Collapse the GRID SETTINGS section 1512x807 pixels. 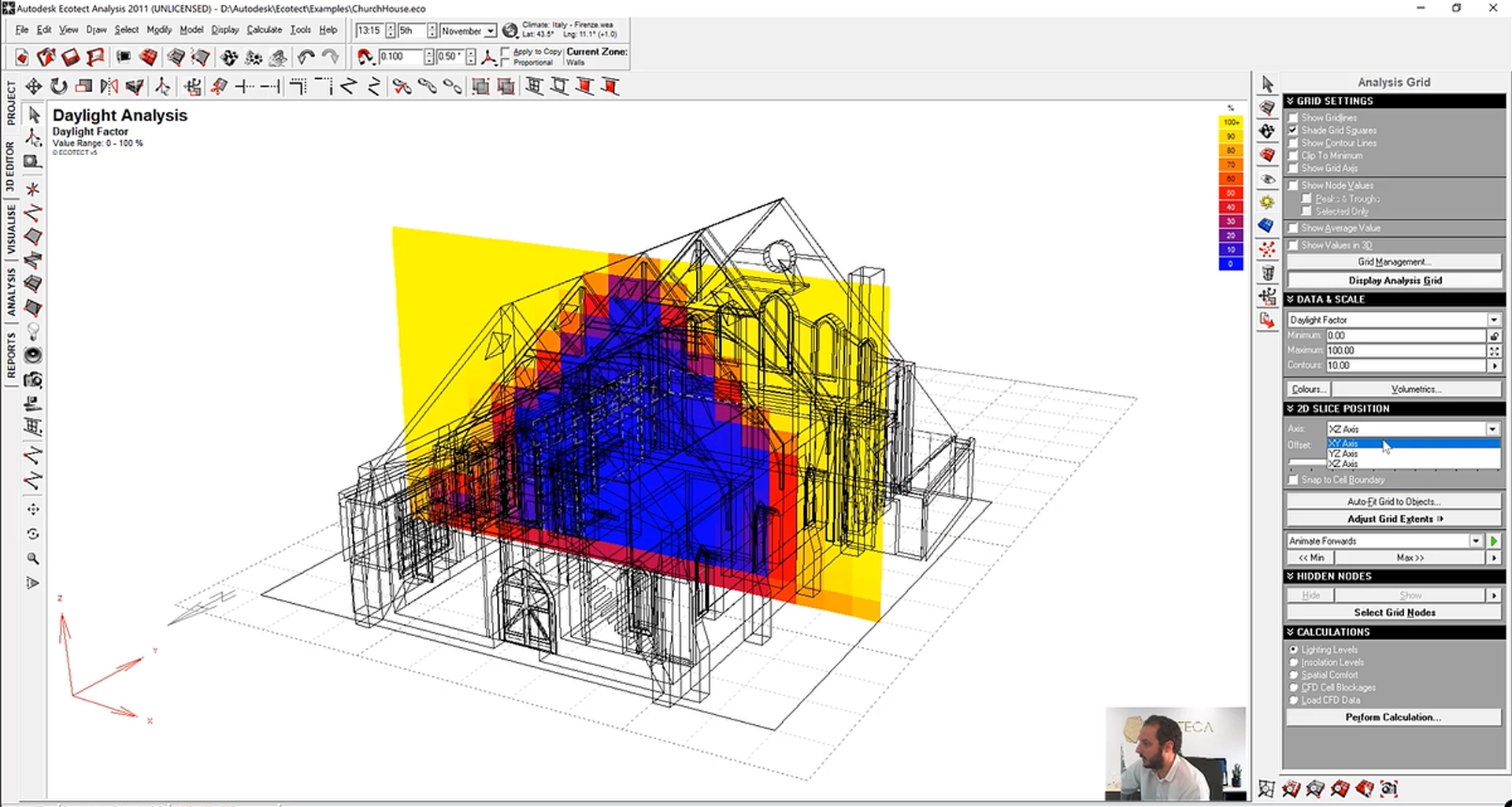click(1394, 101)
